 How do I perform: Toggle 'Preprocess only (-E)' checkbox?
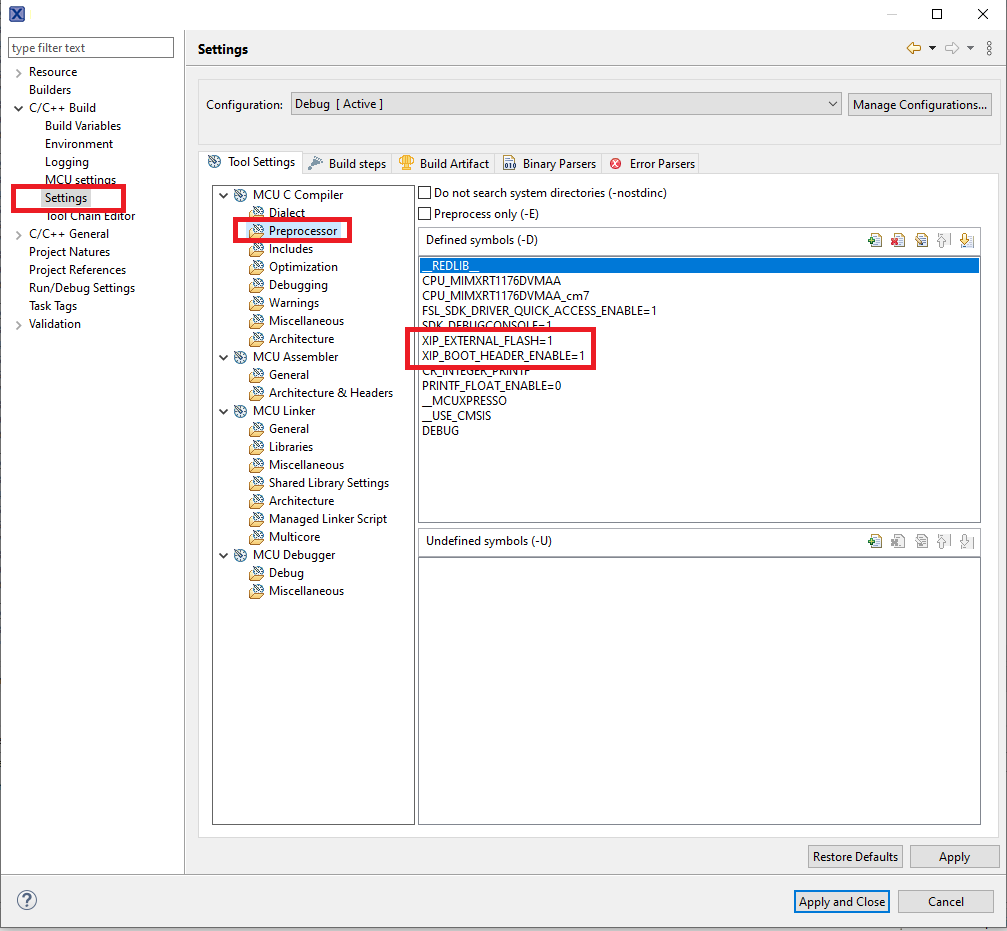coord(425,214)
